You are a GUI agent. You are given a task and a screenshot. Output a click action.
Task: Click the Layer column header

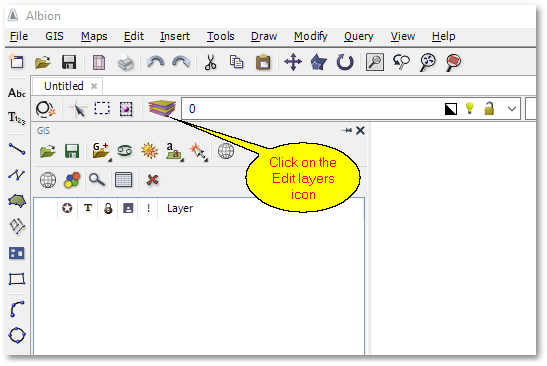coord(180,208)
